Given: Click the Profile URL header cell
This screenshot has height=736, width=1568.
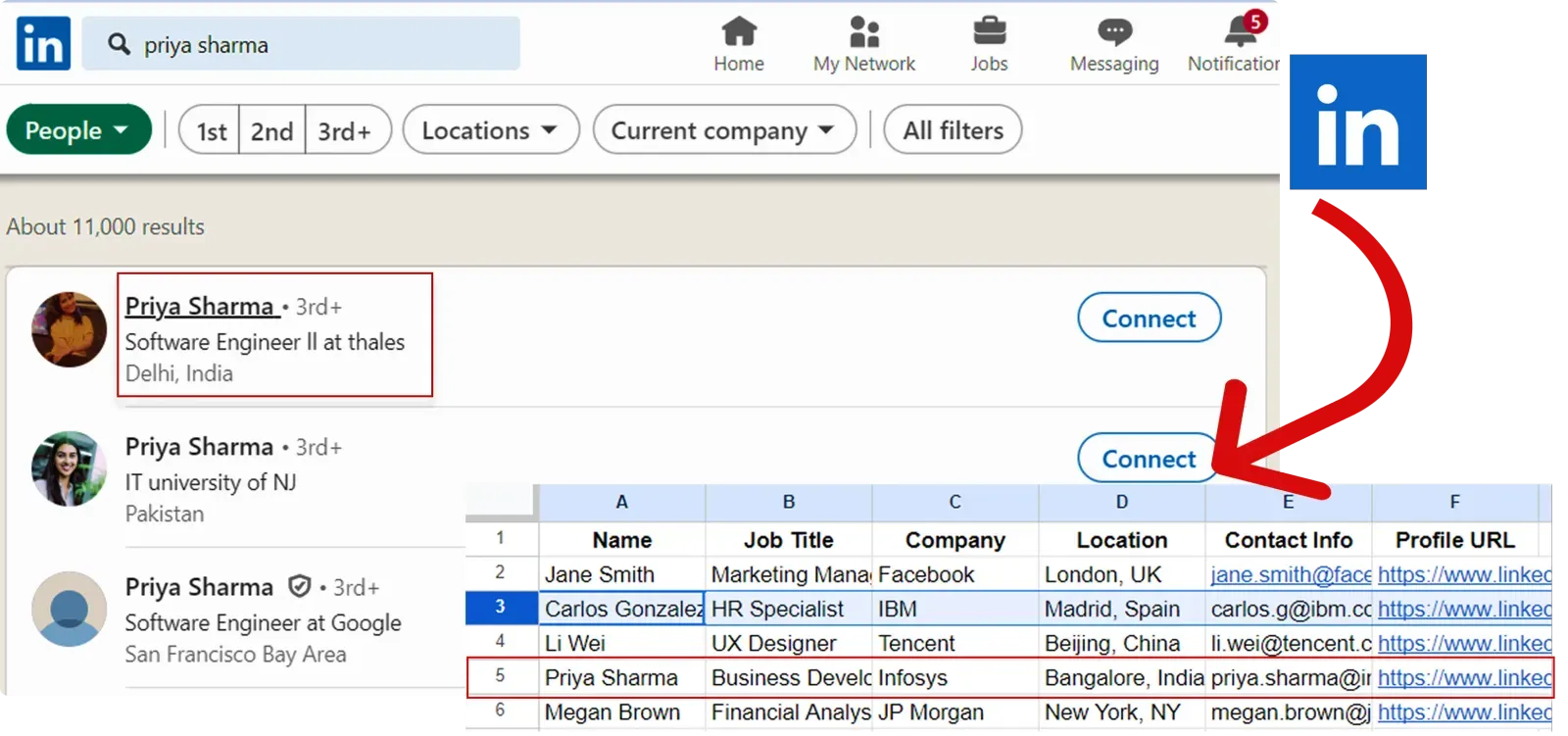Looking at the screenshot, I should [1455, 539].
